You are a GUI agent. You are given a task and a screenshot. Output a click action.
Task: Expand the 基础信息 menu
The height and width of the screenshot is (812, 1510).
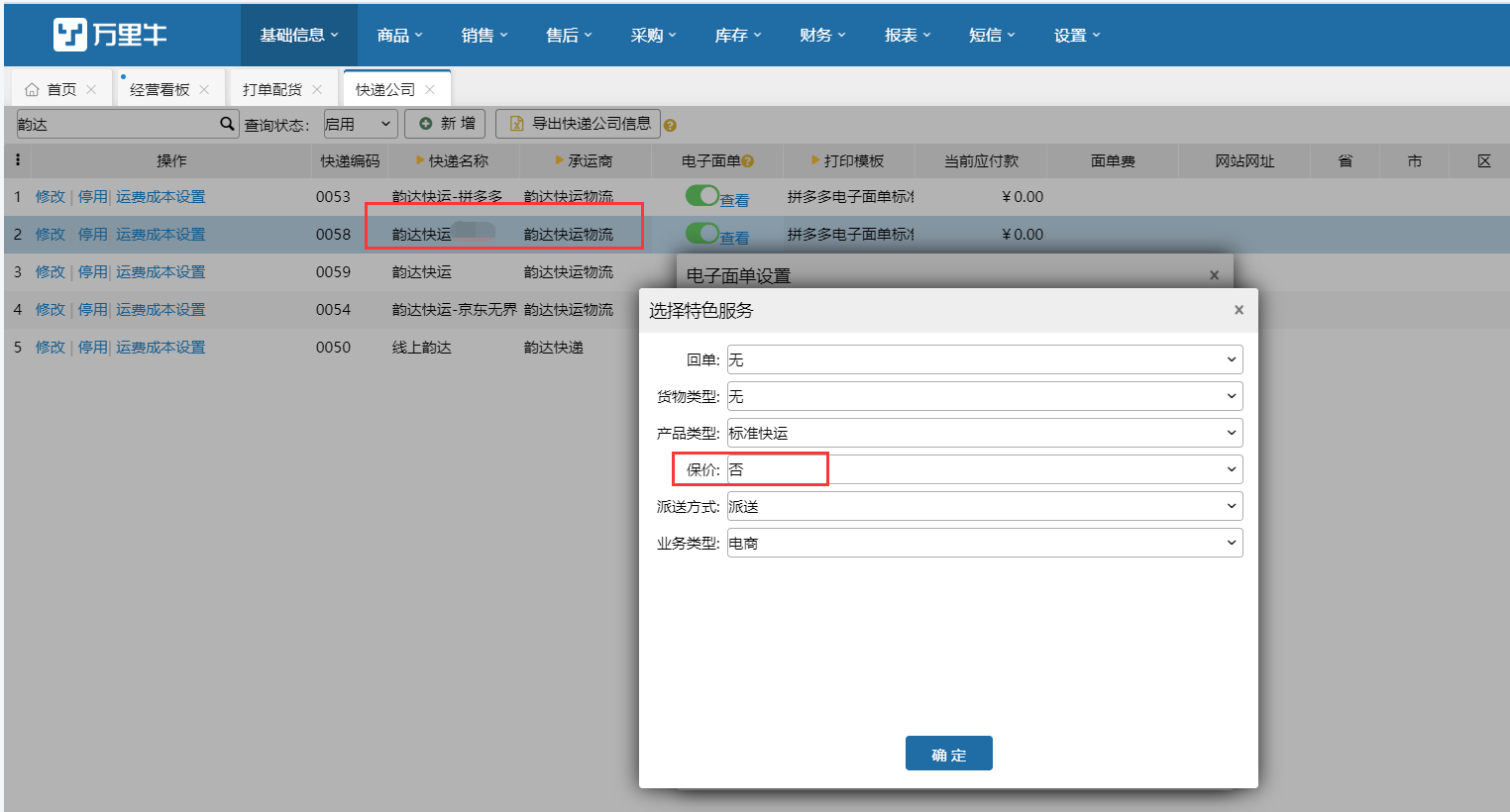[x=299, y=35]
